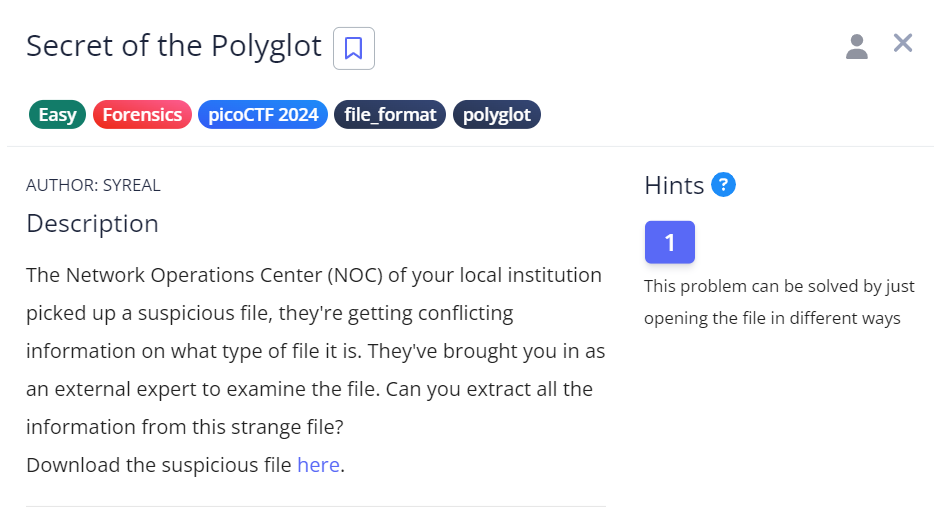Click the divider line below the tags
Image resolution: width=937 pixels, height=530 pixels.
[470, 146]
